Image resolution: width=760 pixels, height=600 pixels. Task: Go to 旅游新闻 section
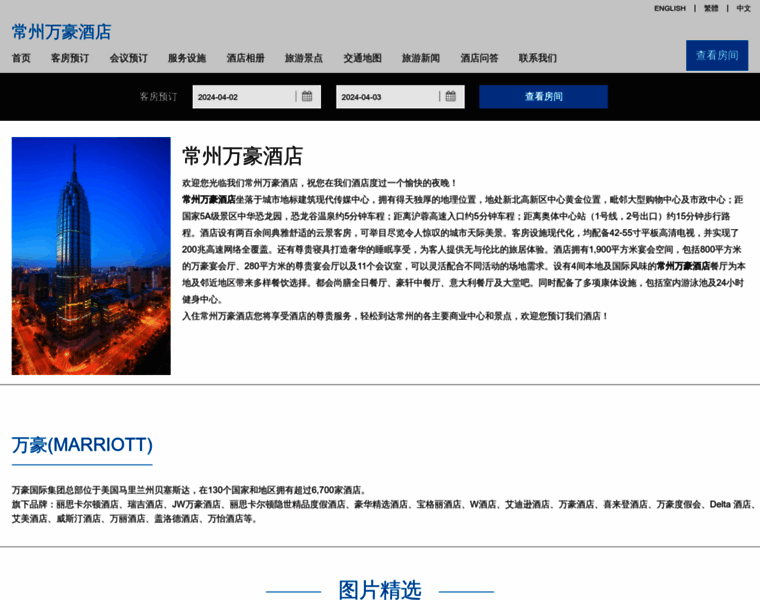coord(421,58)
